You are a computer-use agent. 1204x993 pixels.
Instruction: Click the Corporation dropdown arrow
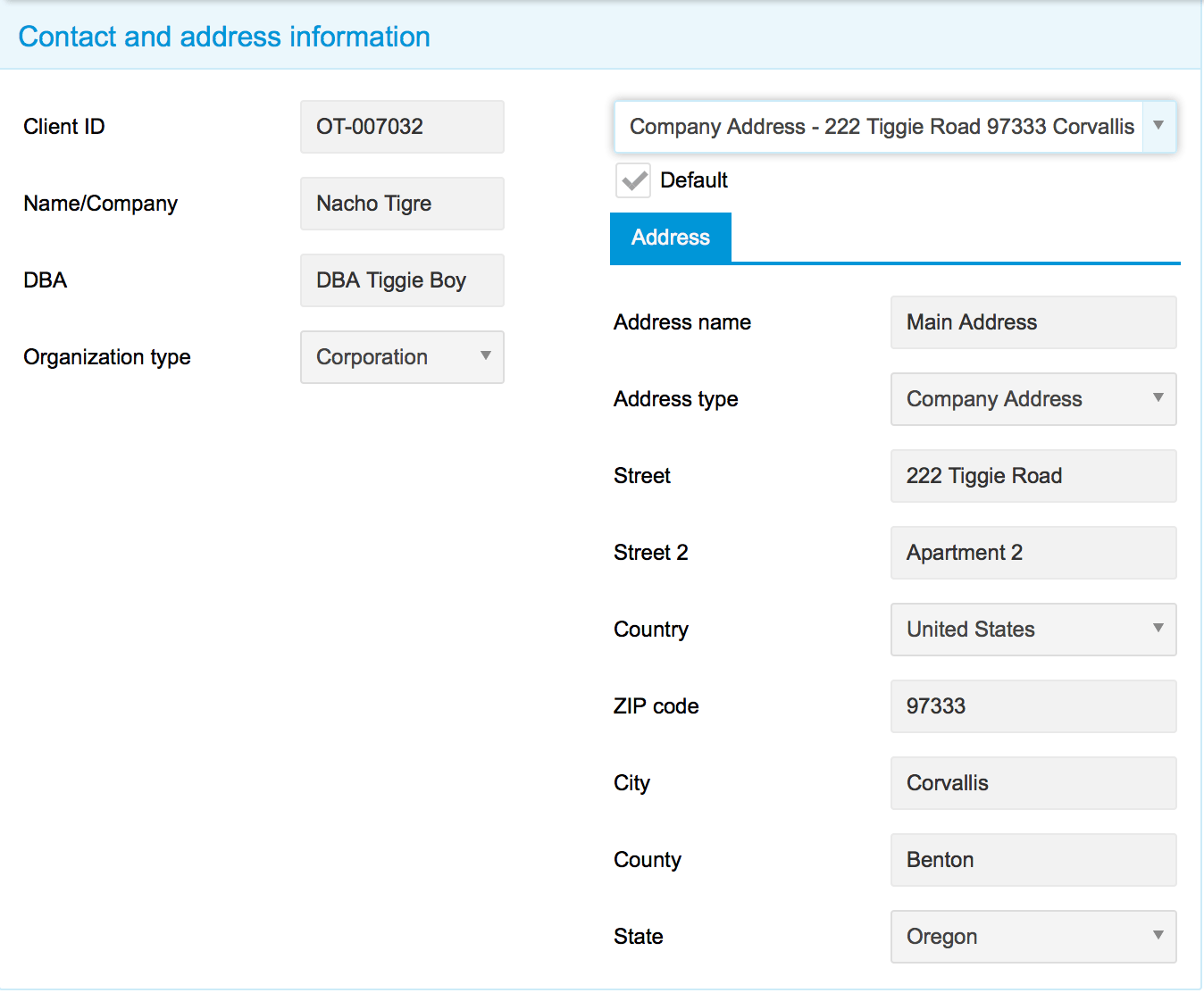pyautogui.click(x=485, y=357)
